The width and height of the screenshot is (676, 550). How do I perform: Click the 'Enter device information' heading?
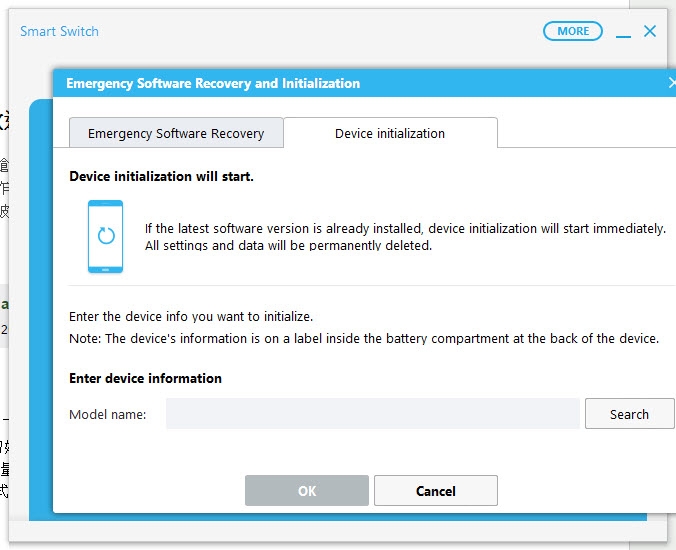(145, 378)
